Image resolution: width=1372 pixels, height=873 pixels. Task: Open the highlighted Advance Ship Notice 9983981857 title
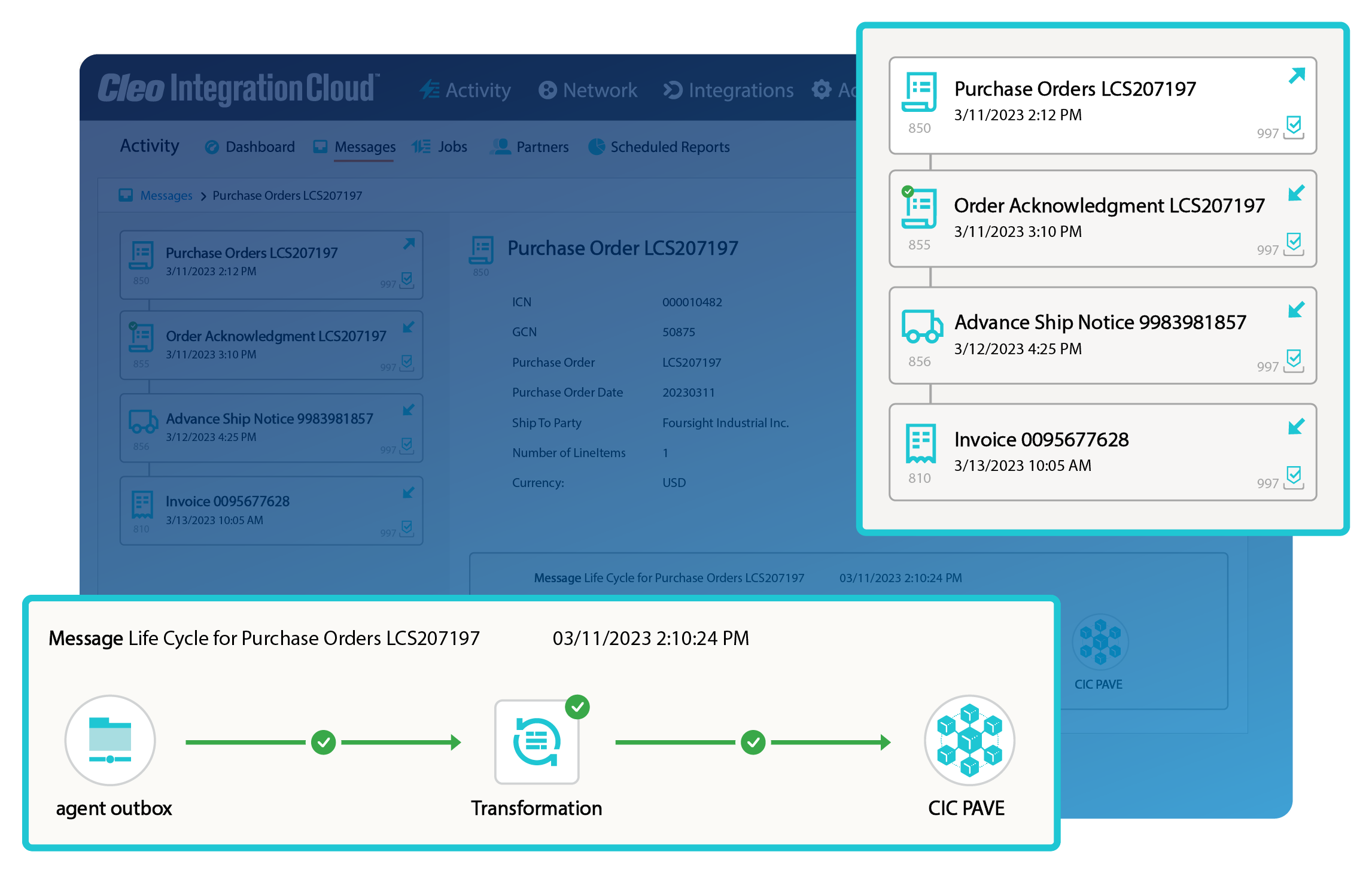point(1100,323)
